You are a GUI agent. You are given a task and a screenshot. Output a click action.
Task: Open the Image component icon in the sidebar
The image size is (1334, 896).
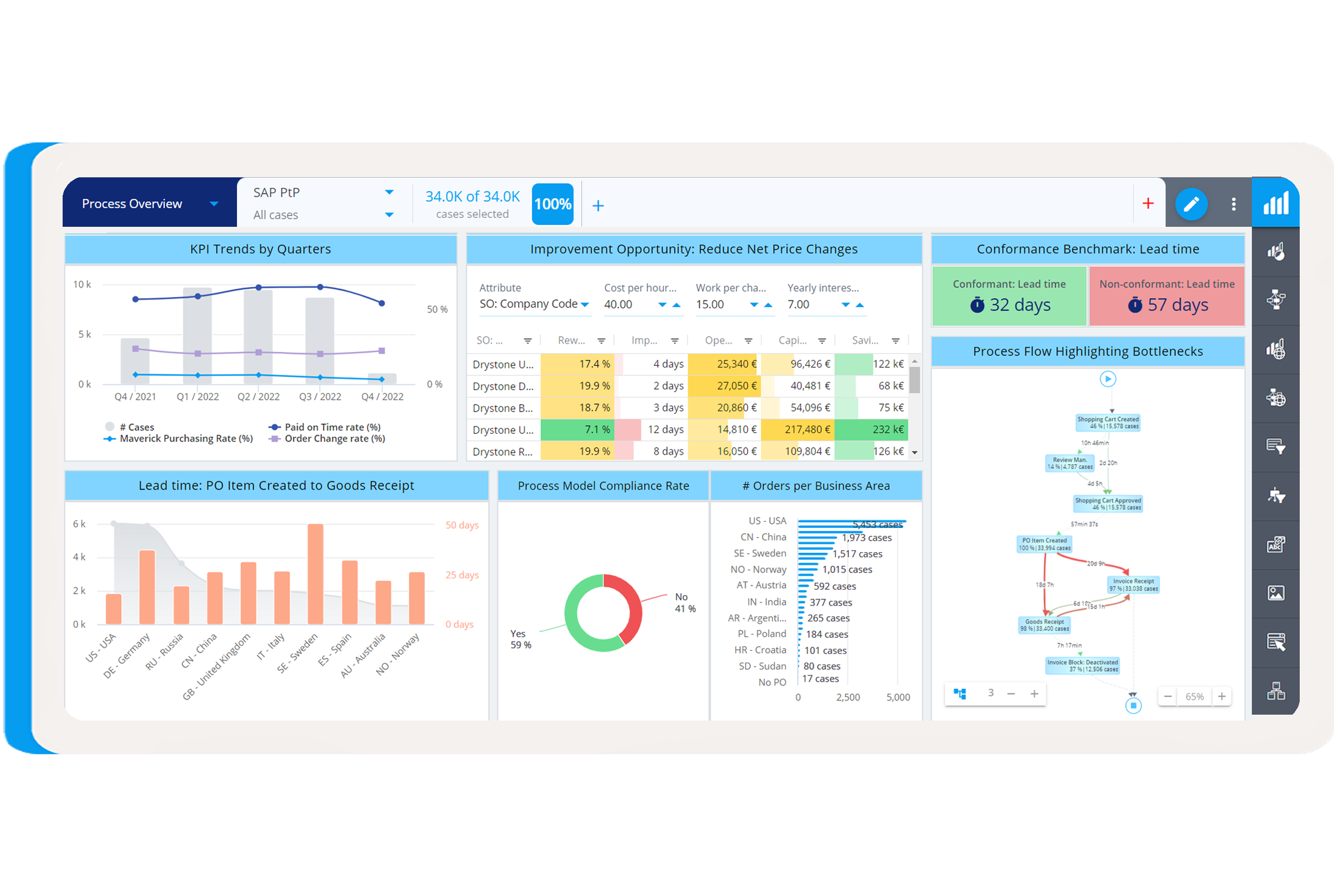1276,592
